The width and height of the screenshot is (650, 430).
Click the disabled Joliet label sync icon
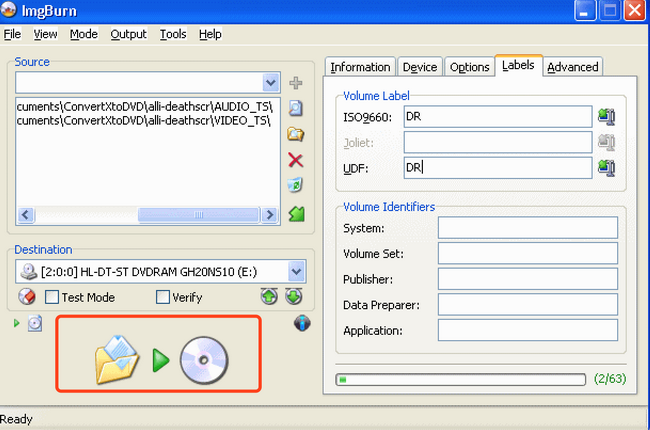coord(606,143)
